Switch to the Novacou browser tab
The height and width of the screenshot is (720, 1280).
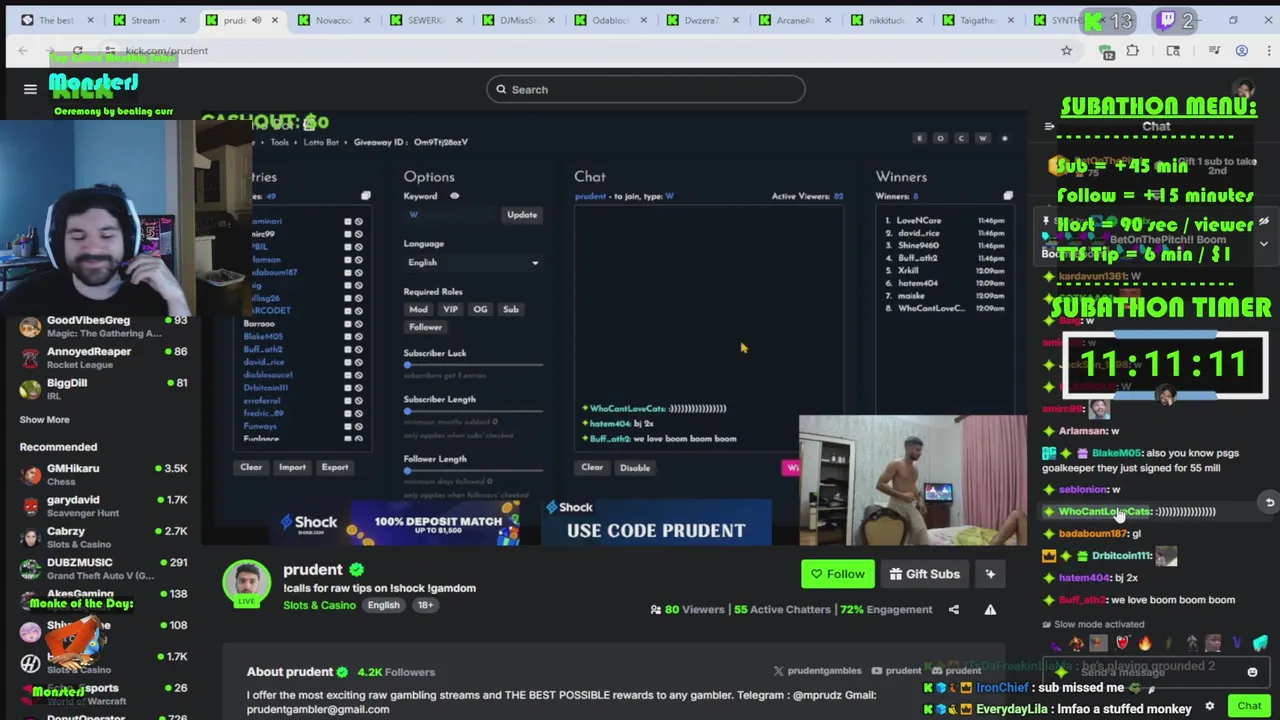click(333, 20)
